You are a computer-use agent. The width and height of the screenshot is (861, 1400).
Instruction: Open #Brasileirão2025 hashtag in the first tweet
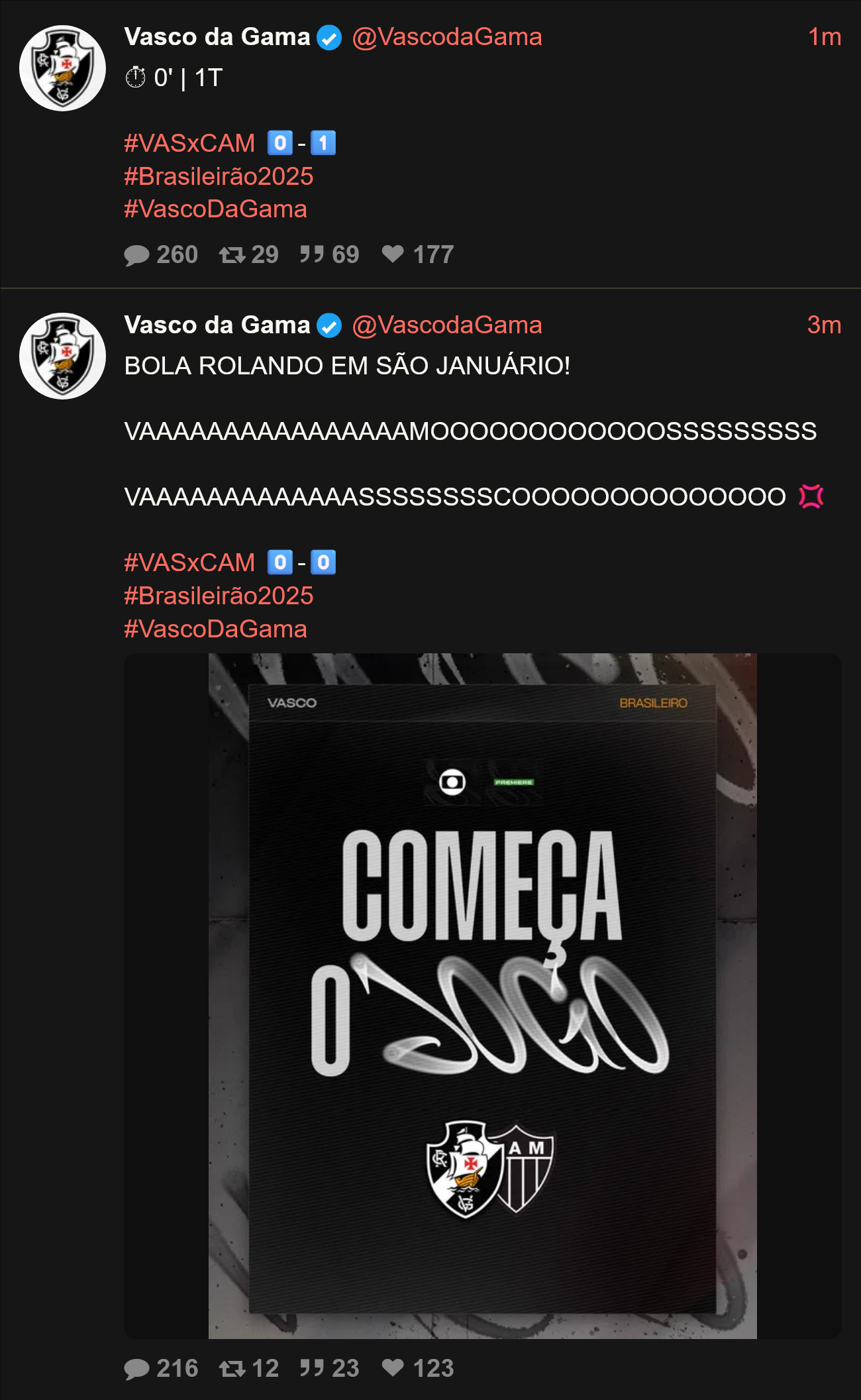(219, 176)
